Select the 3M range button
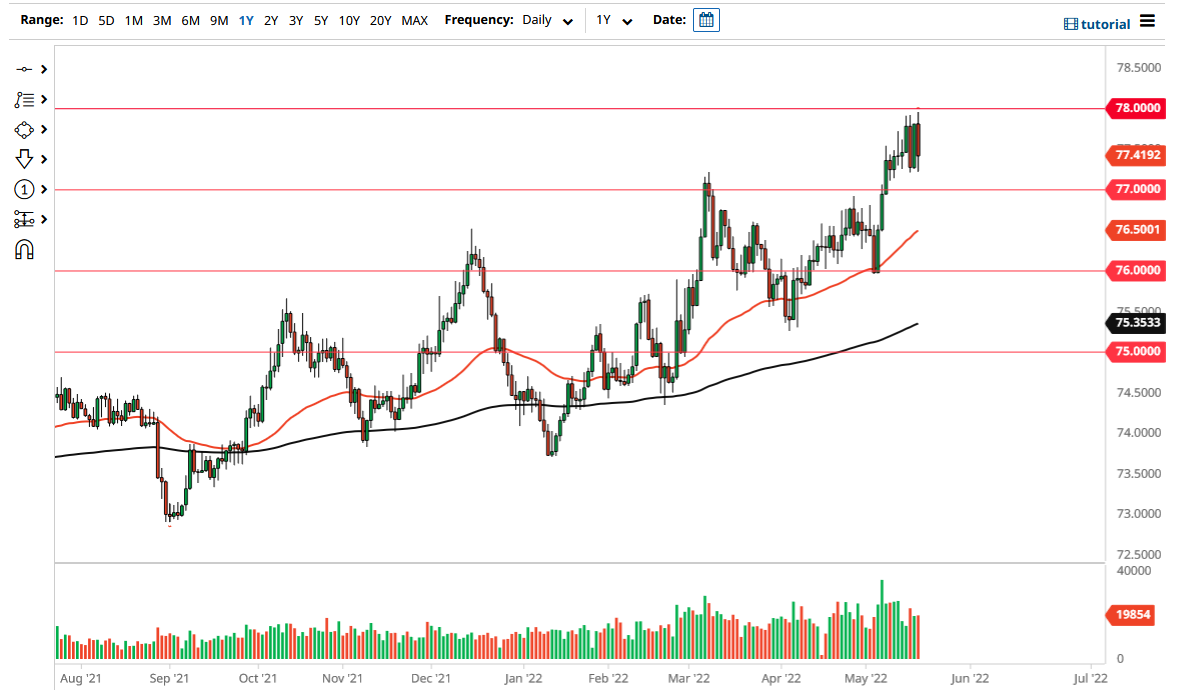Image resolution: width=1178 pixels, height=700 pixels. 162,19
